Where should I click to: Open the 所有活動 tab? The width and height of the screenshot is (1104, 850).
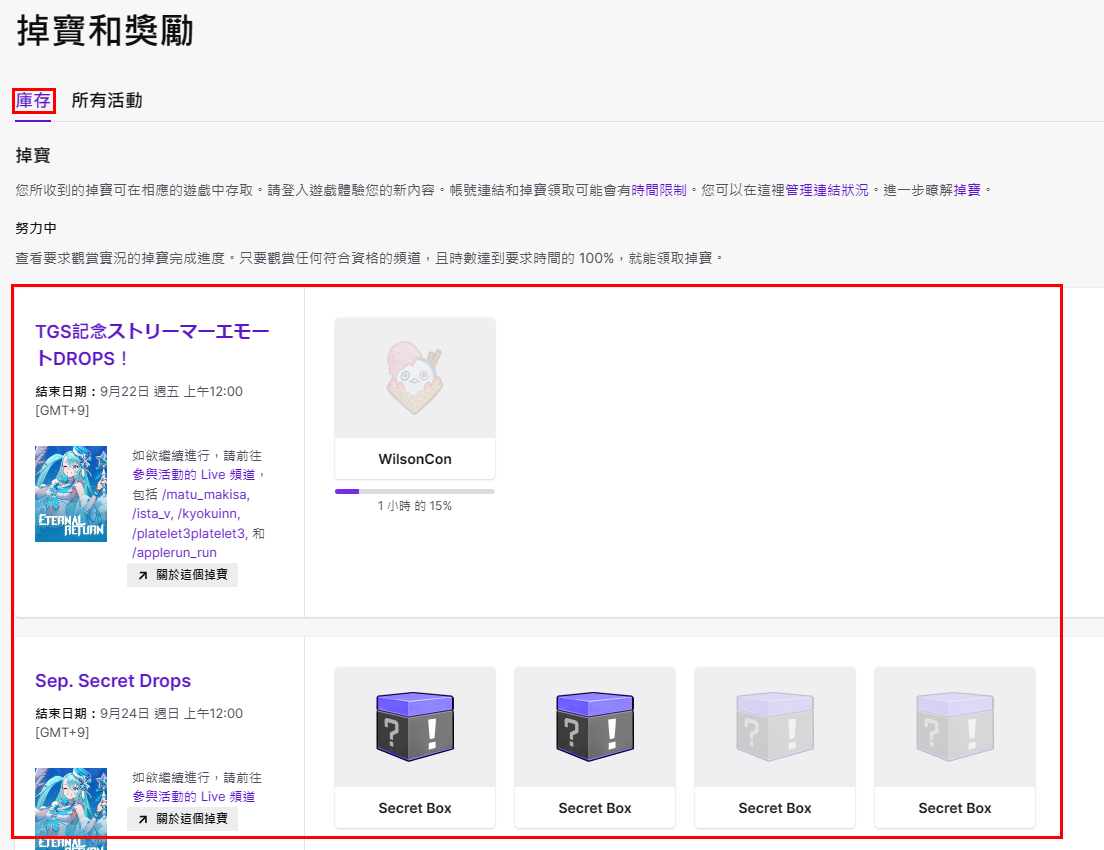click(x=107, y=100)
